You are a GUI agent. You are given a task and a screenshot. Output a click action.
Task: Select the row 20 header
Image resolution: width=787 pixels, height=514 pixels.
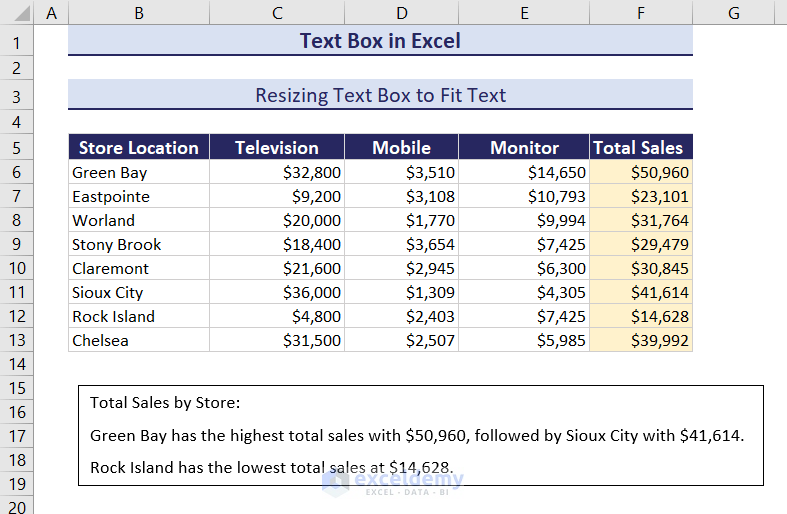click(x=17, y=507)
